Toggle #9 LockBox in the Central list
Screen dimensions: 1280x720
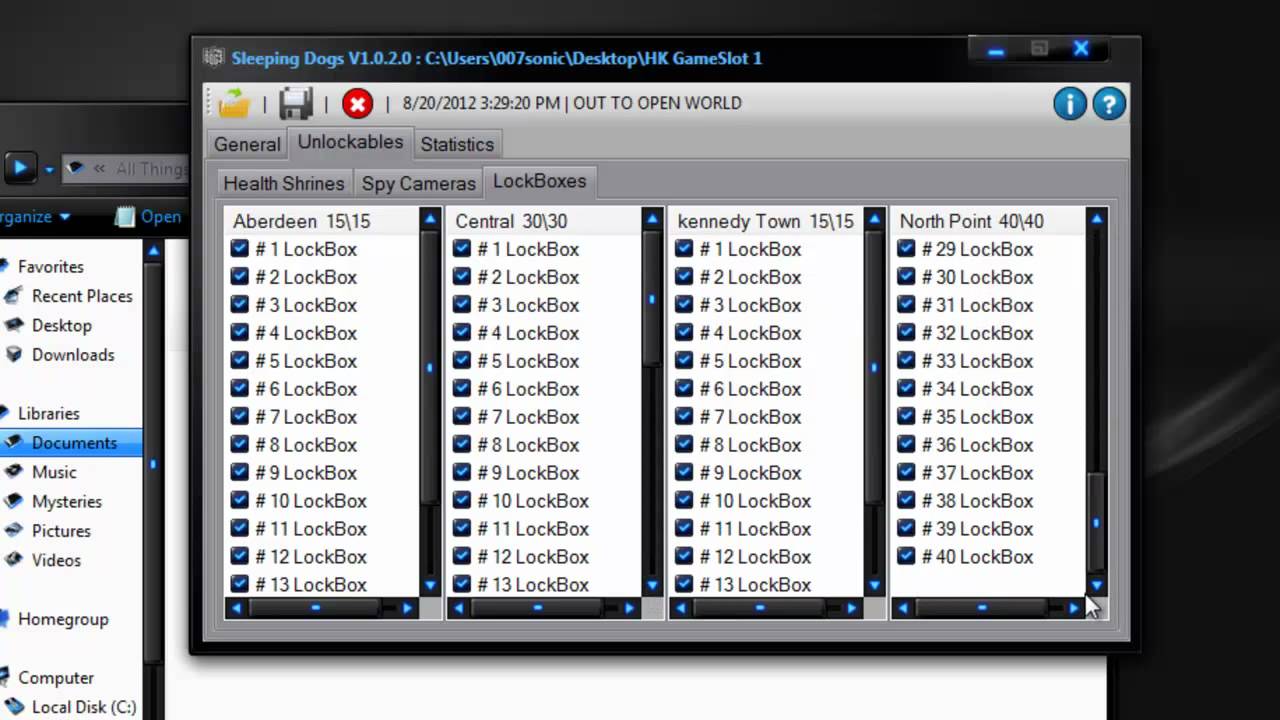point(462,473)
